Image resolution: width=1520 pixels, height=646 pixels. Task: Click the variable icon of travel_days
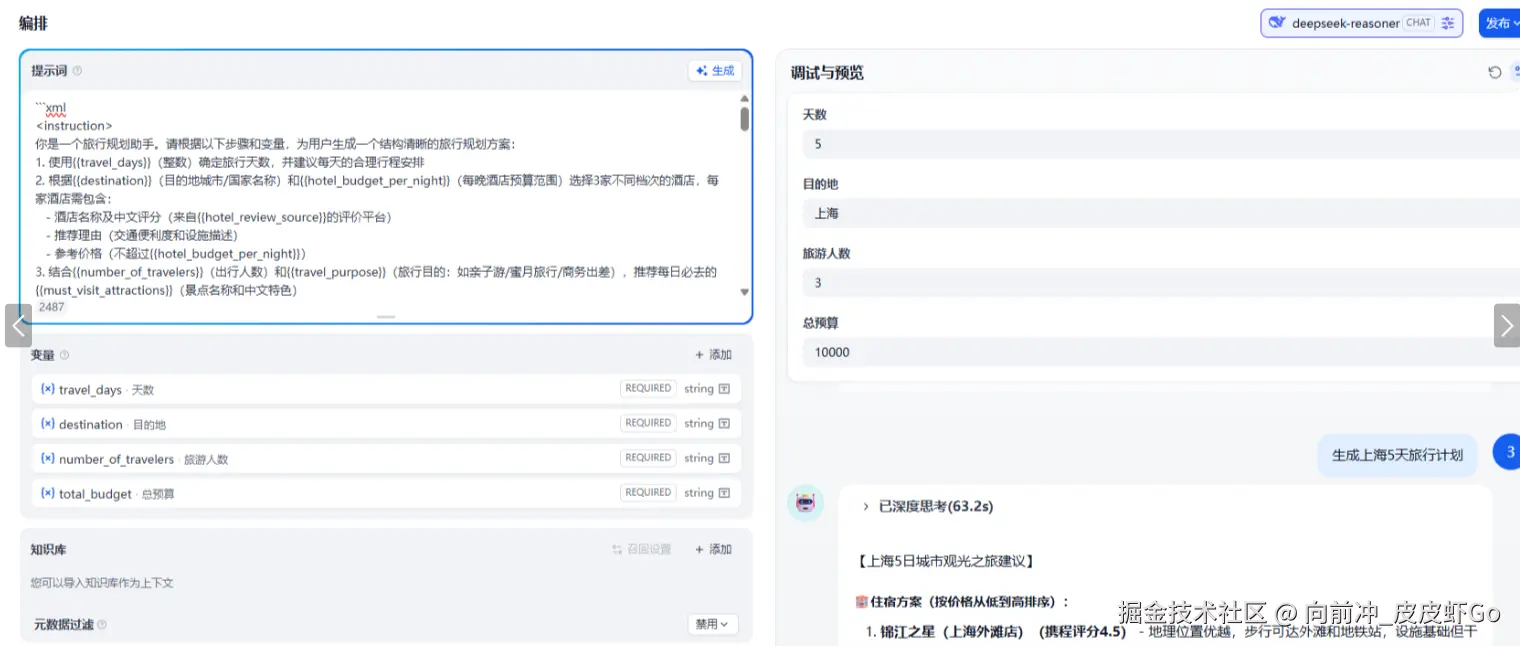tap(47, 389)
